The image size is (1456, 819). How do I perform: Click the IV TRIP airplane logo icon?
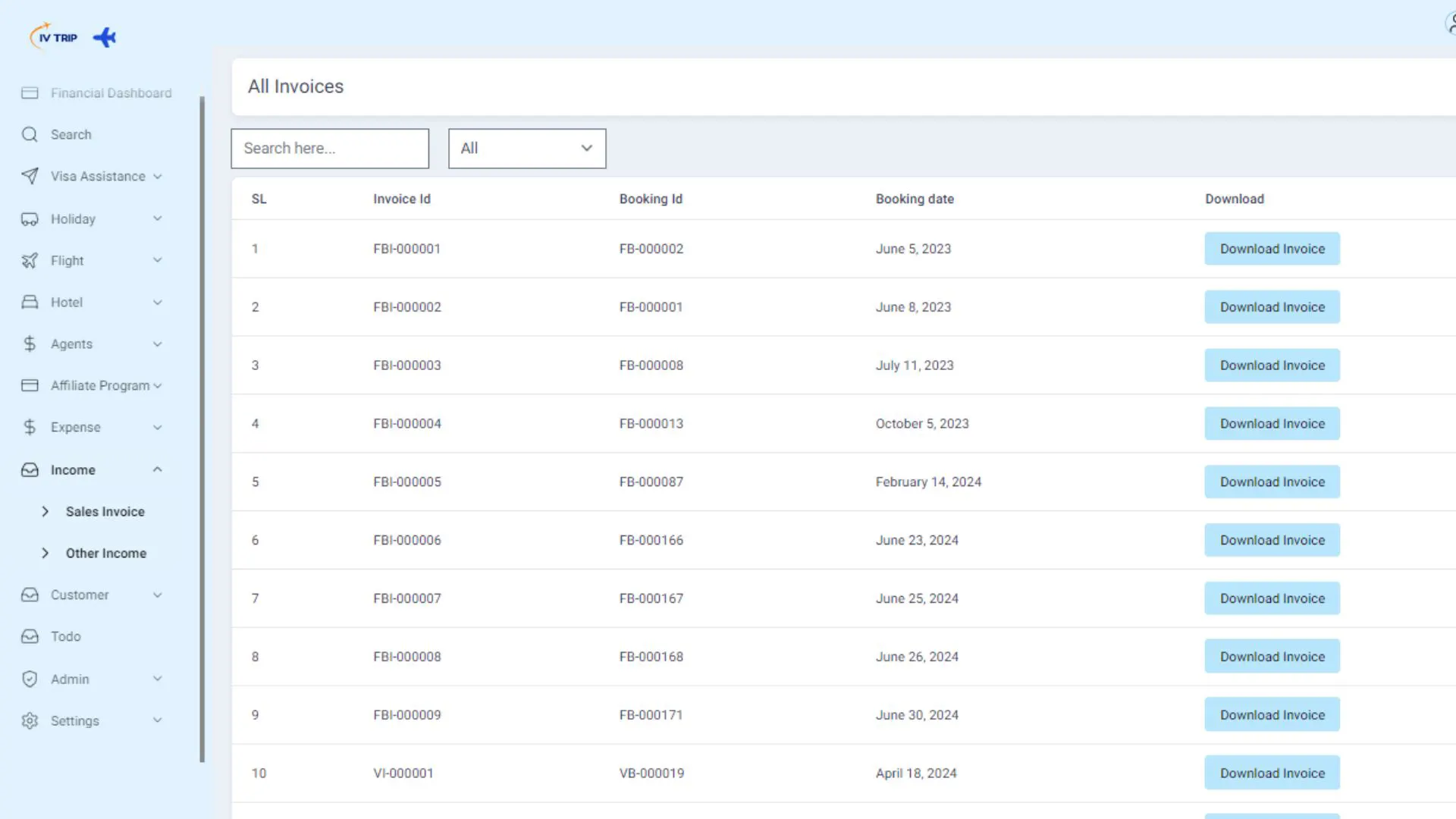(103, 37)
